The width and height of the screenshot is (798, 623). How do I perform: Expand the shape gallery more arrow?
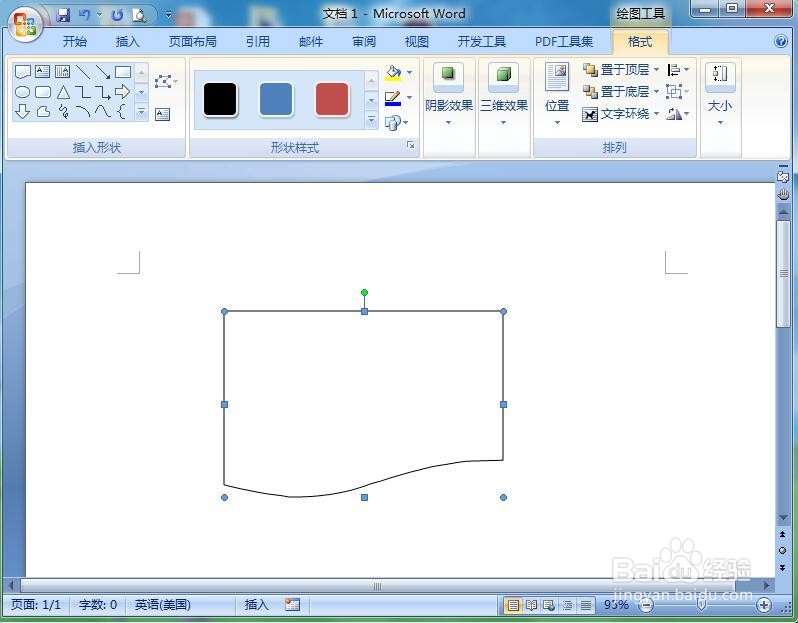tap(142, 111)
